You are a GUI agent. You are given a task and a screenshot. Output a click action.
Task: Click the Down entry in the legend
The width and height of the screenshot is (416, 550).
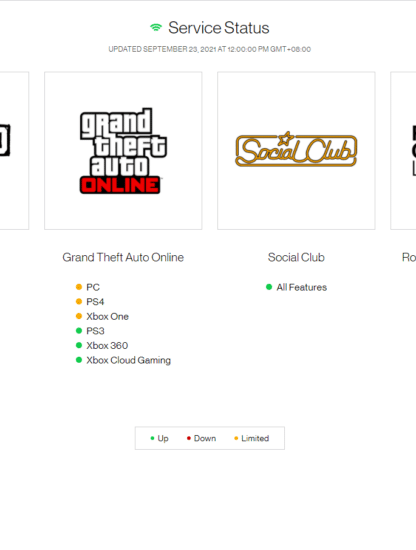201,438
